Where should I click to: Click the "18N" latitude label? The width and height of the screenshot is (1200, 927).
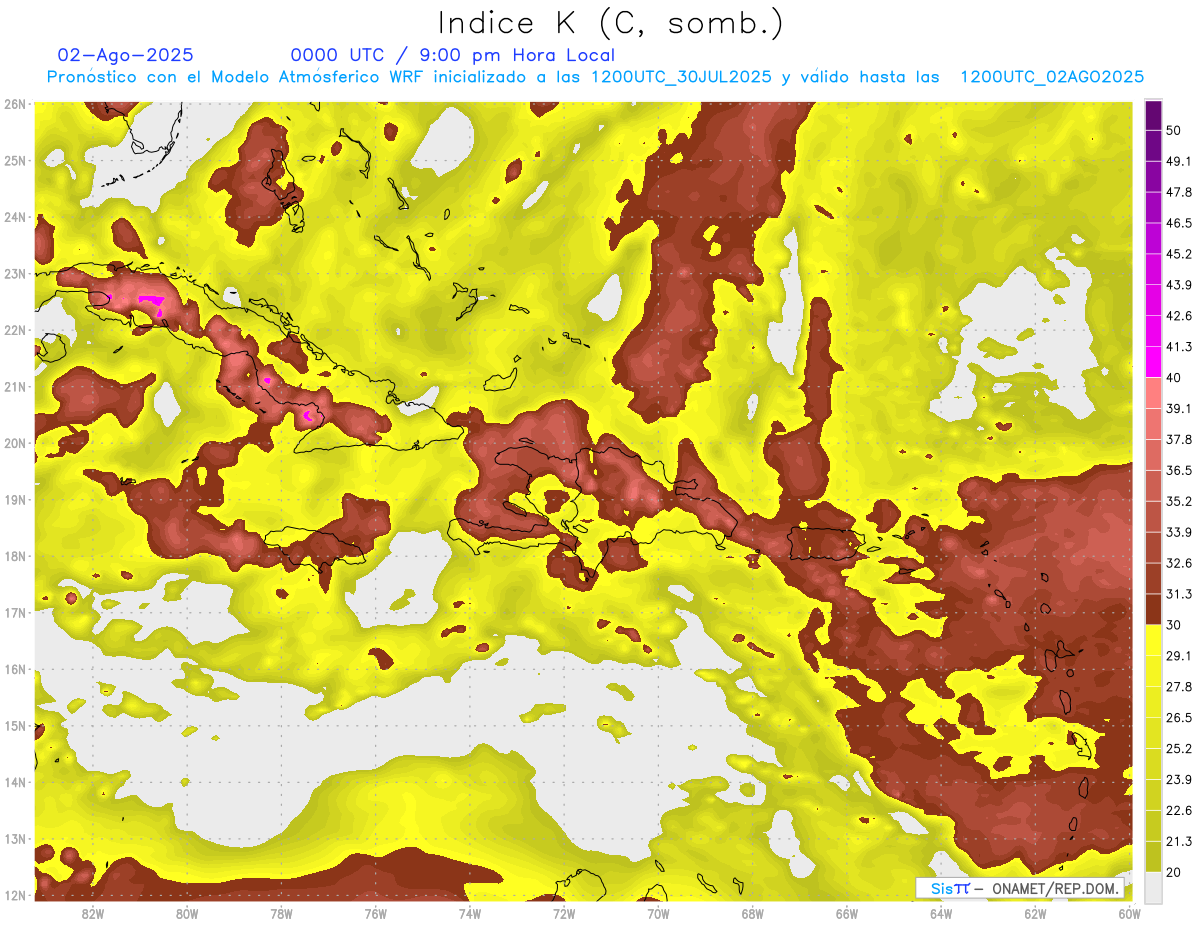[15, 556]
